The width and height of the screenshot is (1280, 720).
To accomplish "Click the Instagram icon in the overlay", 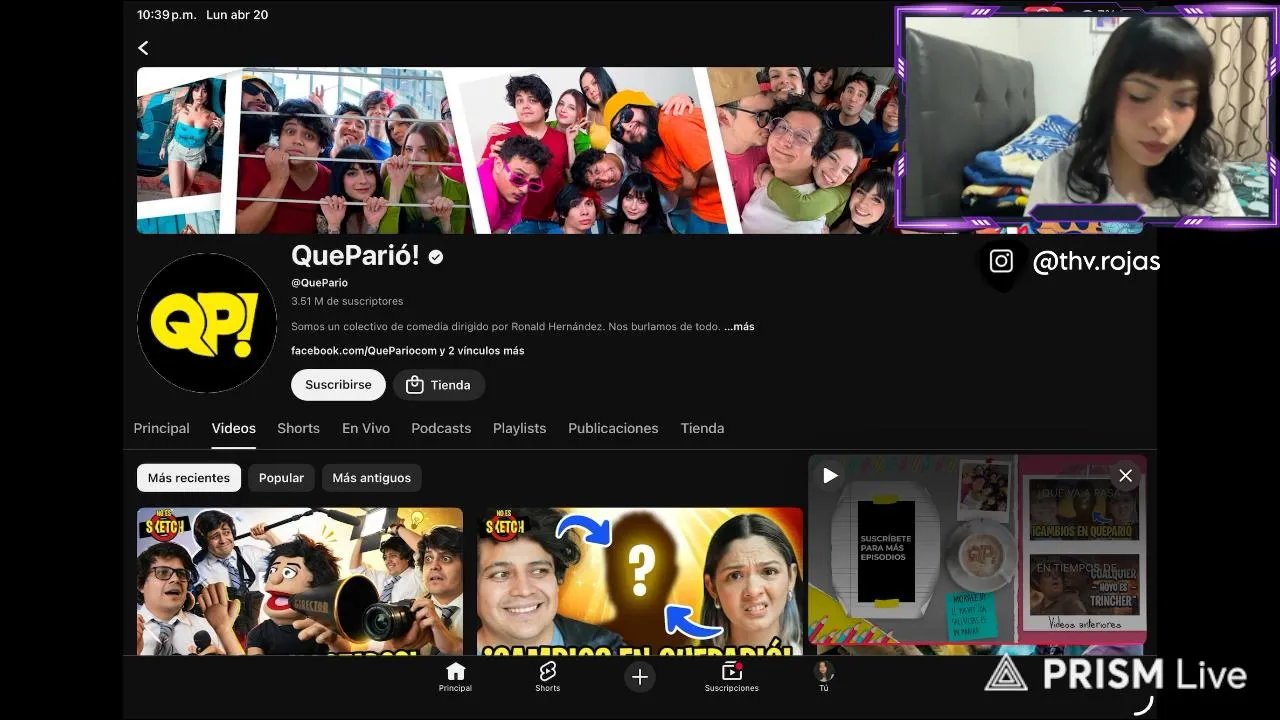I will click(x=1001, y=262).
